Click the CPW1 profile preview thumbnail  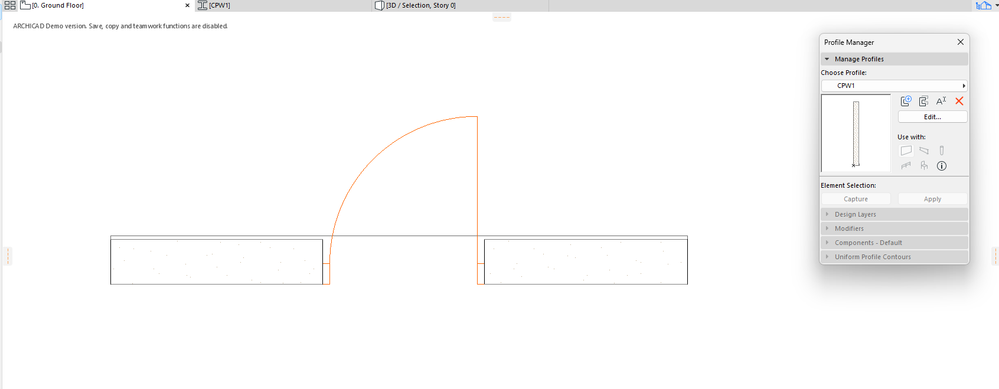click(x=856, y=134)
